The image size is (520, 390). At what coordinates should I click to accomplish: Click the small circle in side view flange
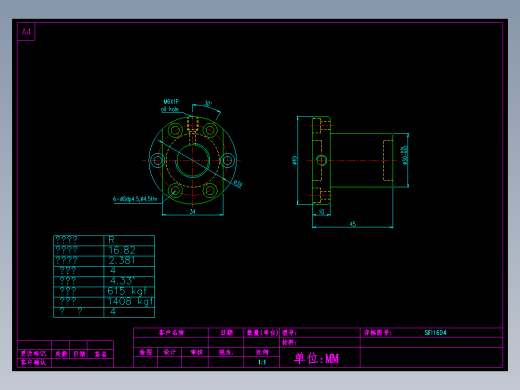tap(321, 160)
